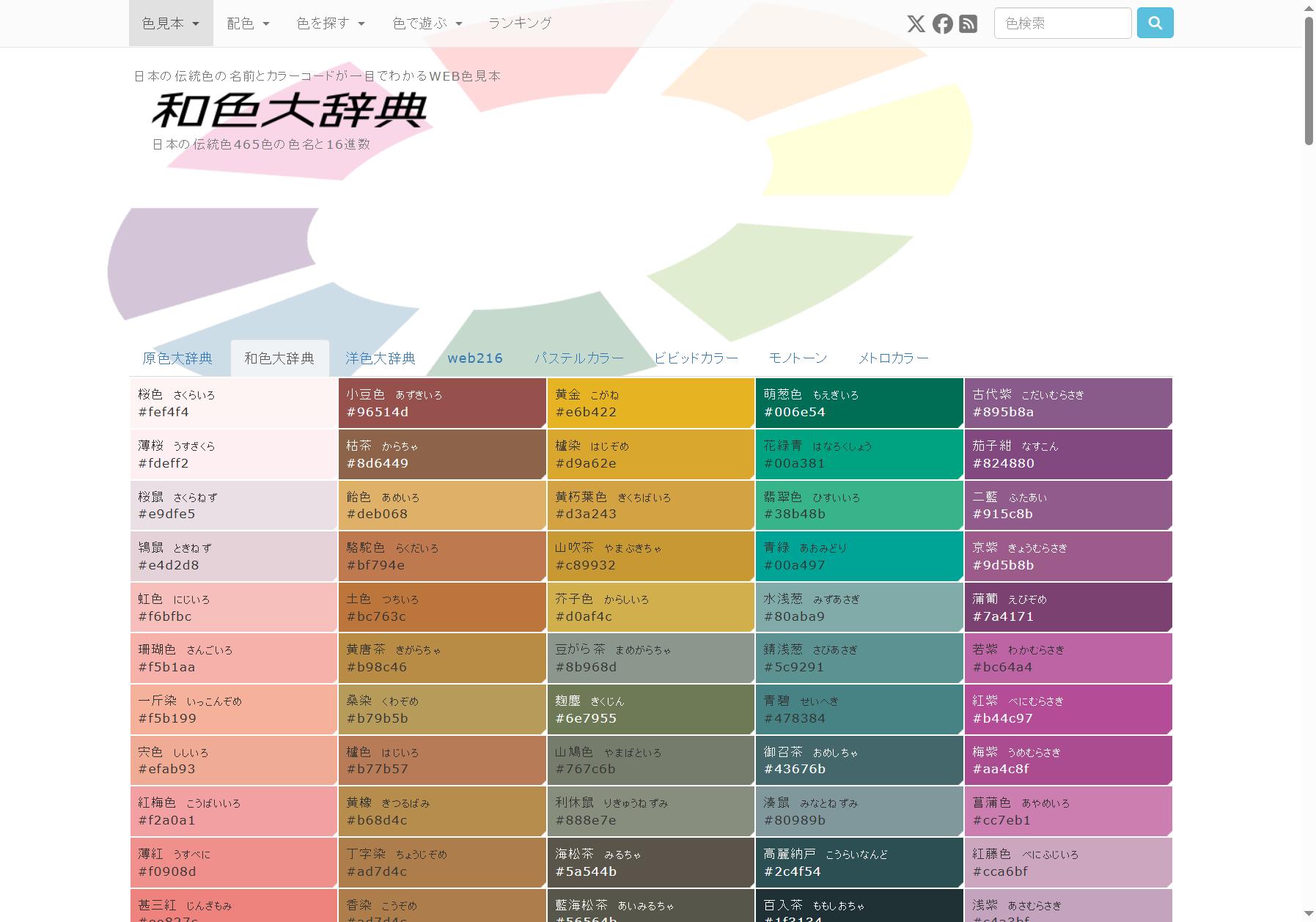Select the 萌葱色 #006e54 swatch
1316x922 pixels.
(859, 403)
